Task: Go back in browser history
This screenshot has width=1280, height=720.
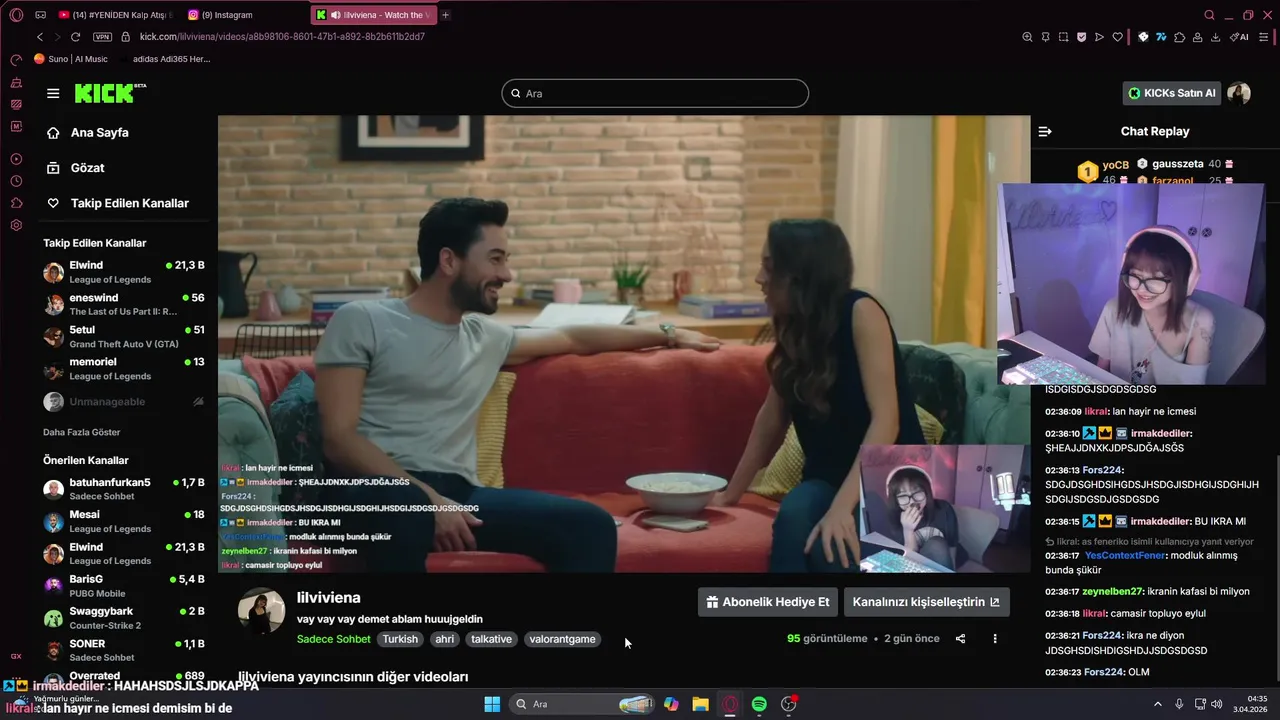Action: [40, 37]
